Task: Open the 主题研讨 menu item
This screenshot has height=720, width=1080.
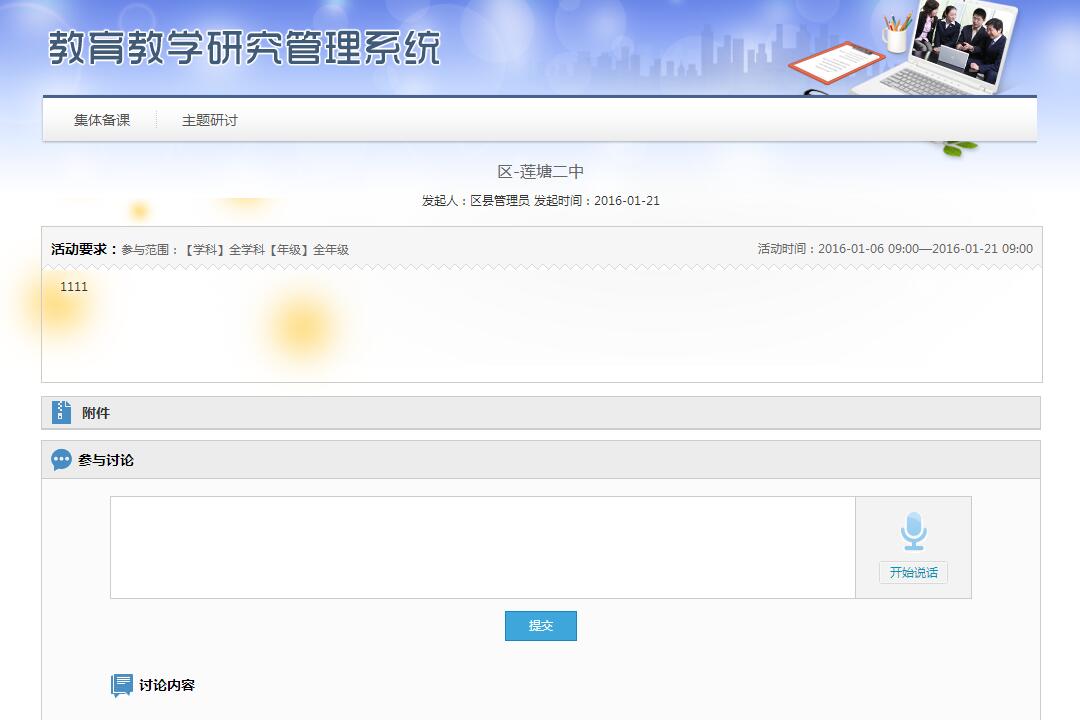Action: [209, 121]
